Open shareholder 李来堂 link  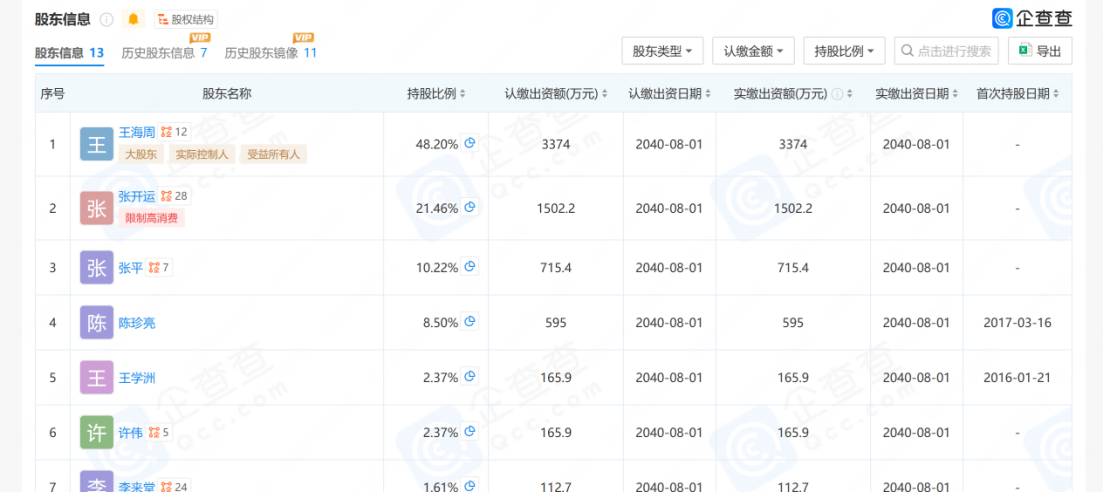coord(137,486)
